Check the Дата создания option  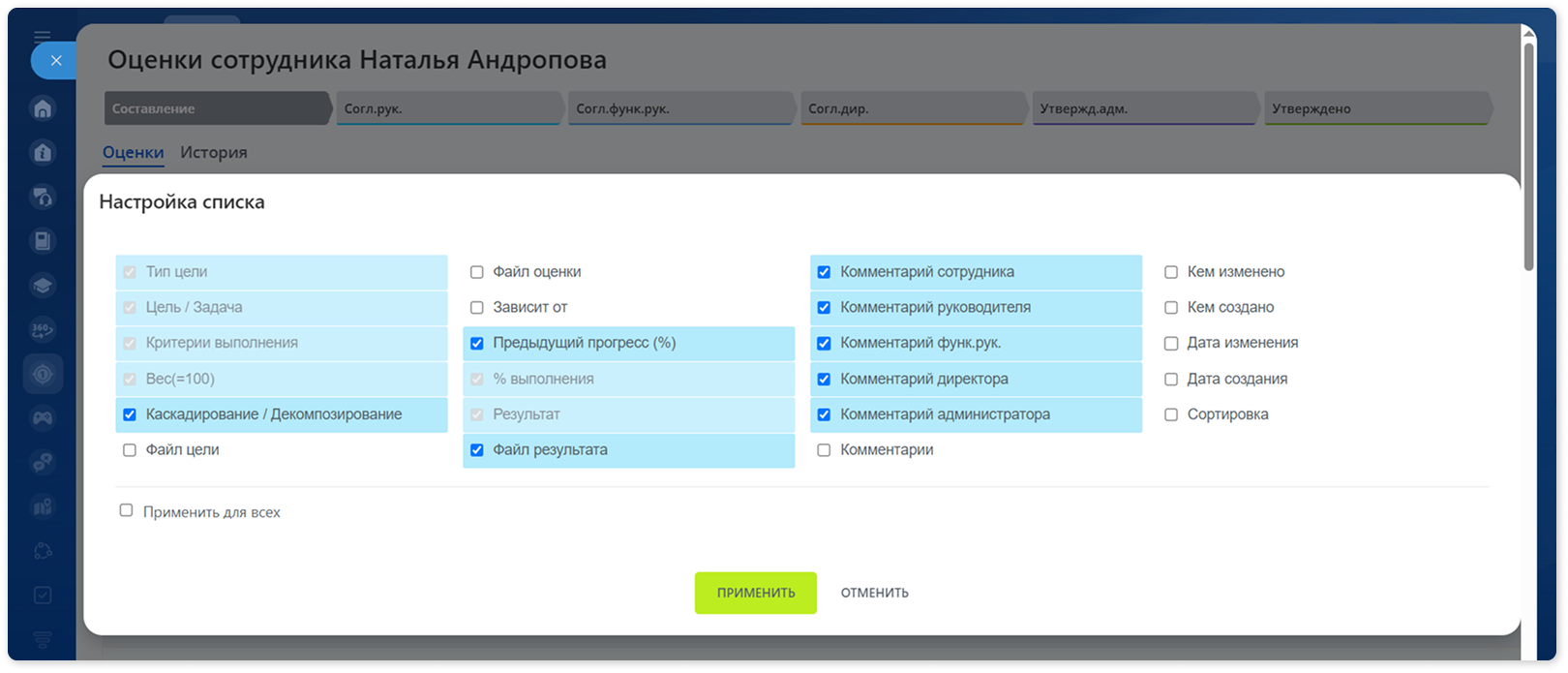(1171, 379)
